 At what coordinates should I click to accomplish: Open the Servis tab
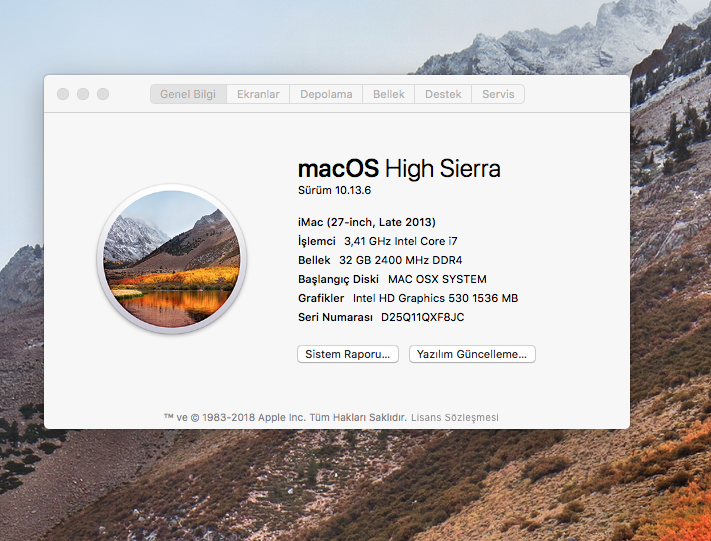[x=498, y=94]
